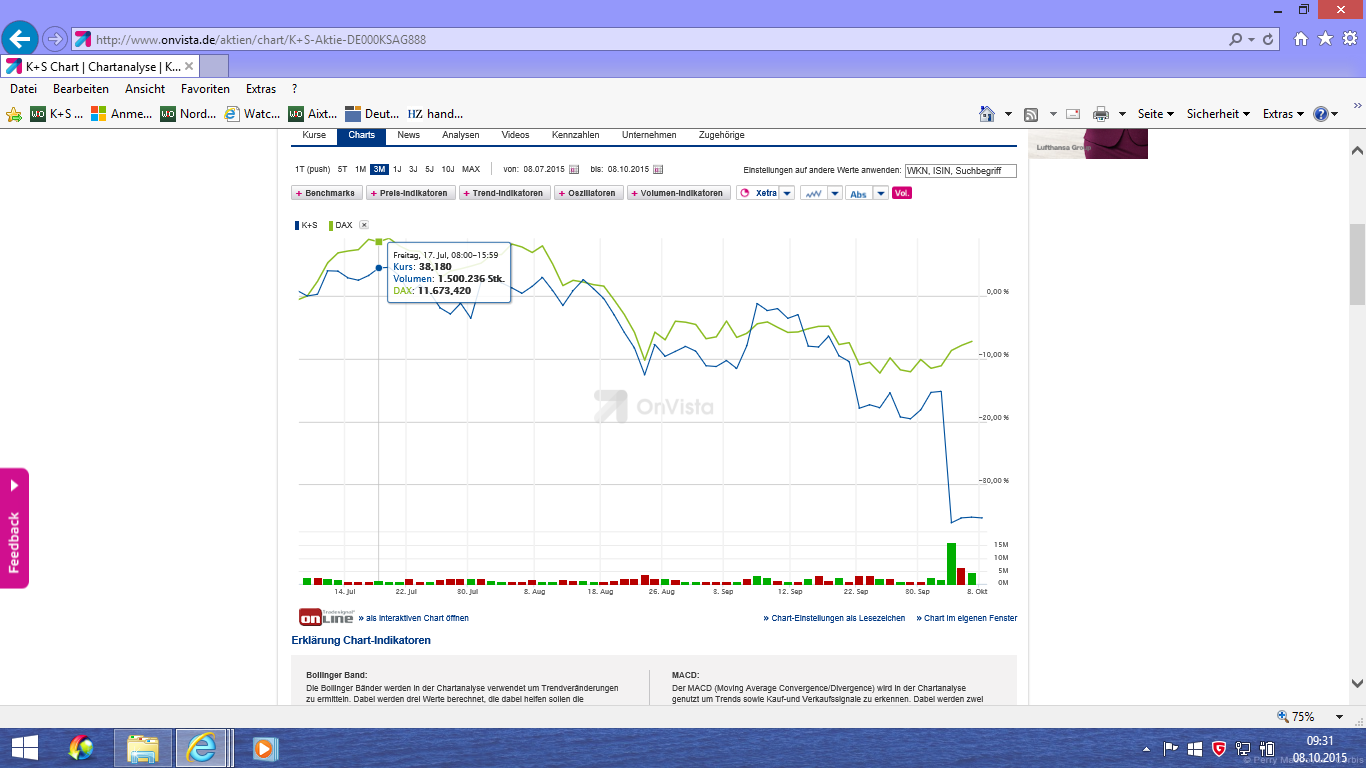Click the Read Mail envelope icon

tap(1073, 114)
